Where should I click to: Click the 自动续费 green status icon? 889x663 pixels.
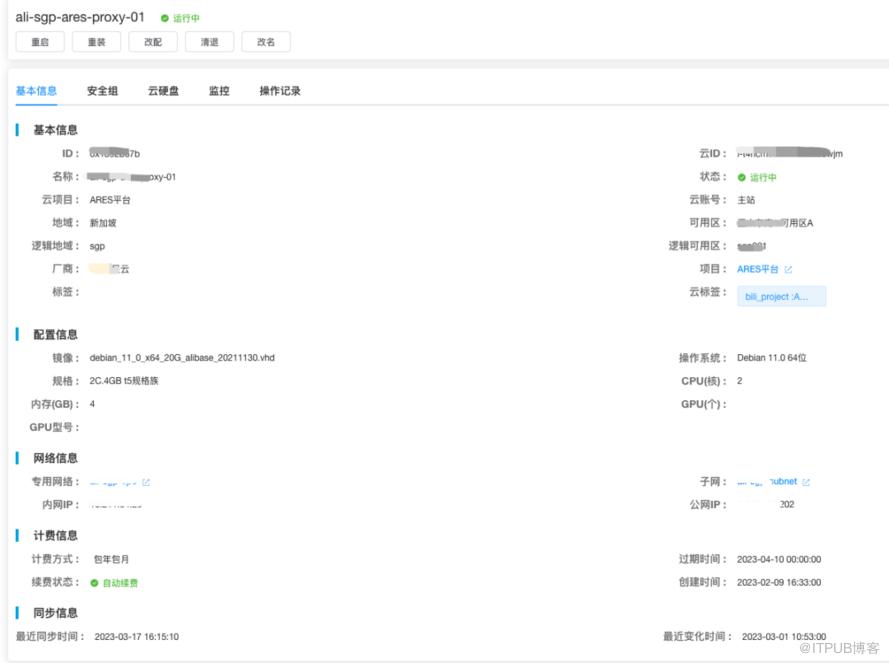tap(95, 583)
